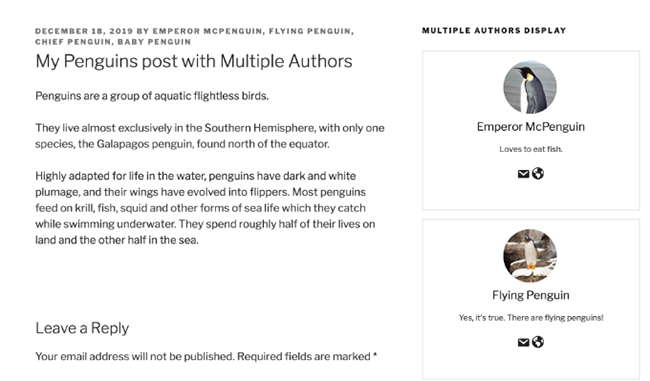Click Emperor McPenguin's email envelope icon
650x381 pixels.
tap(523, 174)
